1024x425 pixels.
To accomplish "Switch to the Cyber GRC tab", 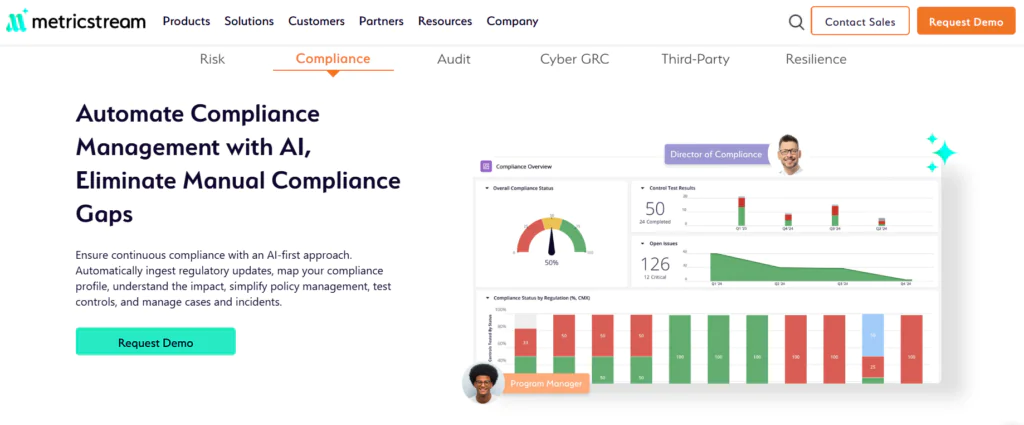I will tap(575, 59).
